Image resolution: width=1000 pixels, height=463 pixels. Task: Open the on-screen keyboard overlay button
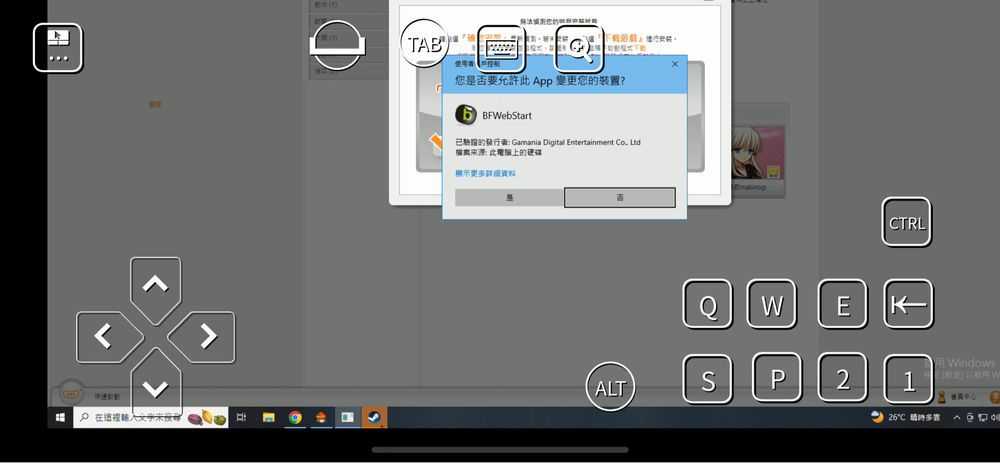tap(501, 48)
